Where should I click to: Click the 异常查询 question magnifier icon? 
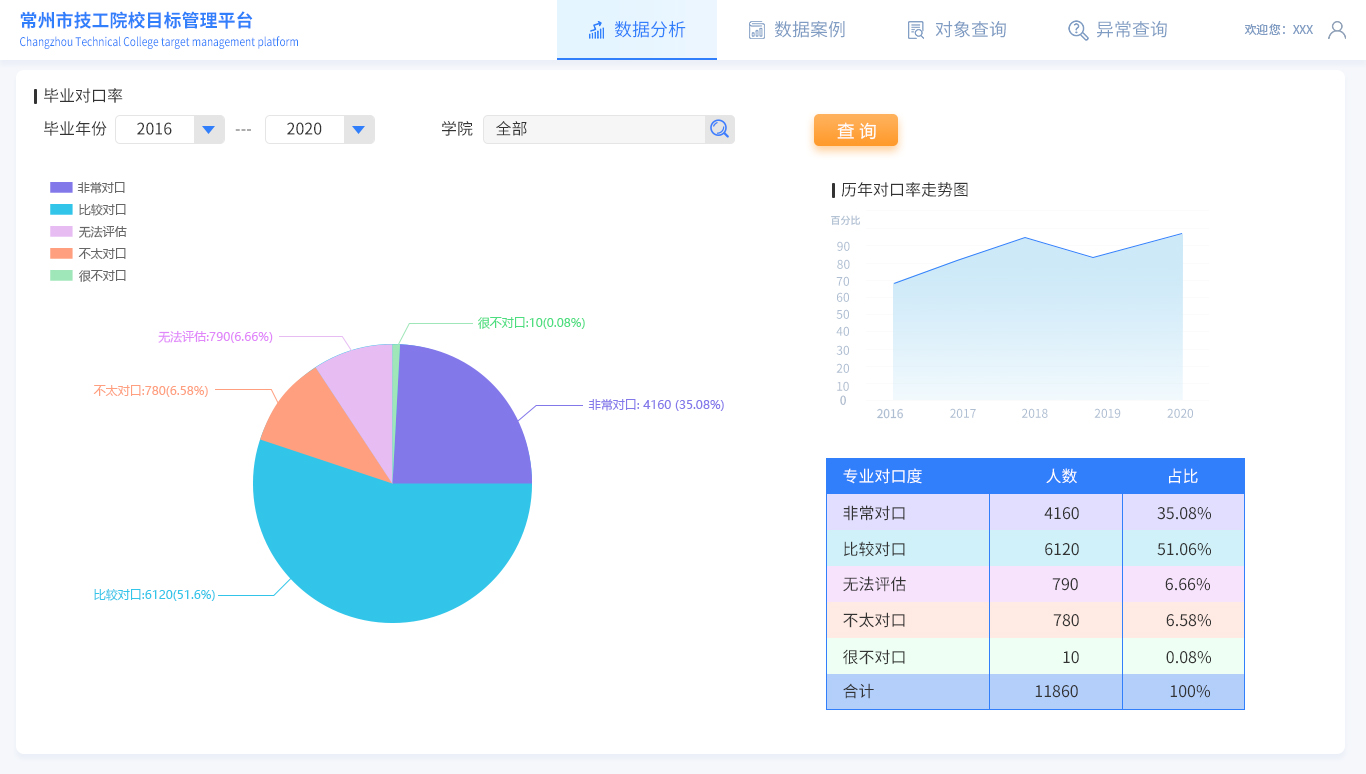pyautogui.click(x=1077, y=30)
